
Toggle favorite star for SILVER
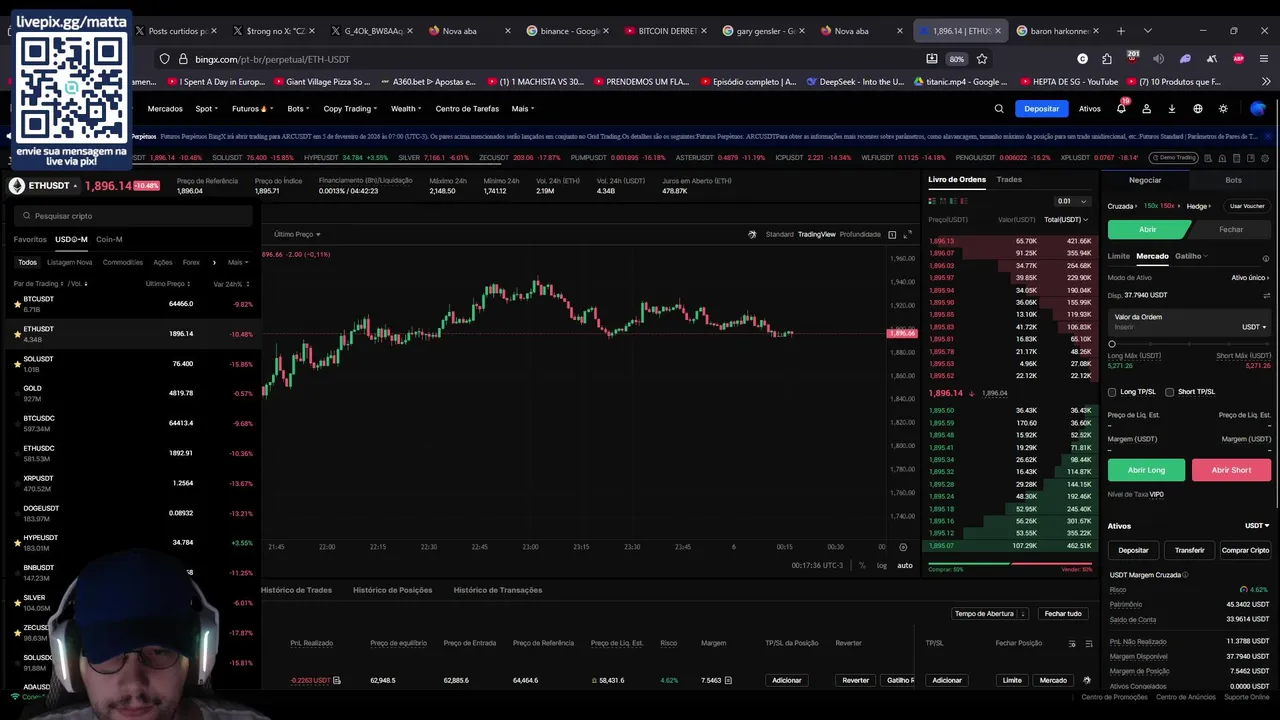click(17, 602)
